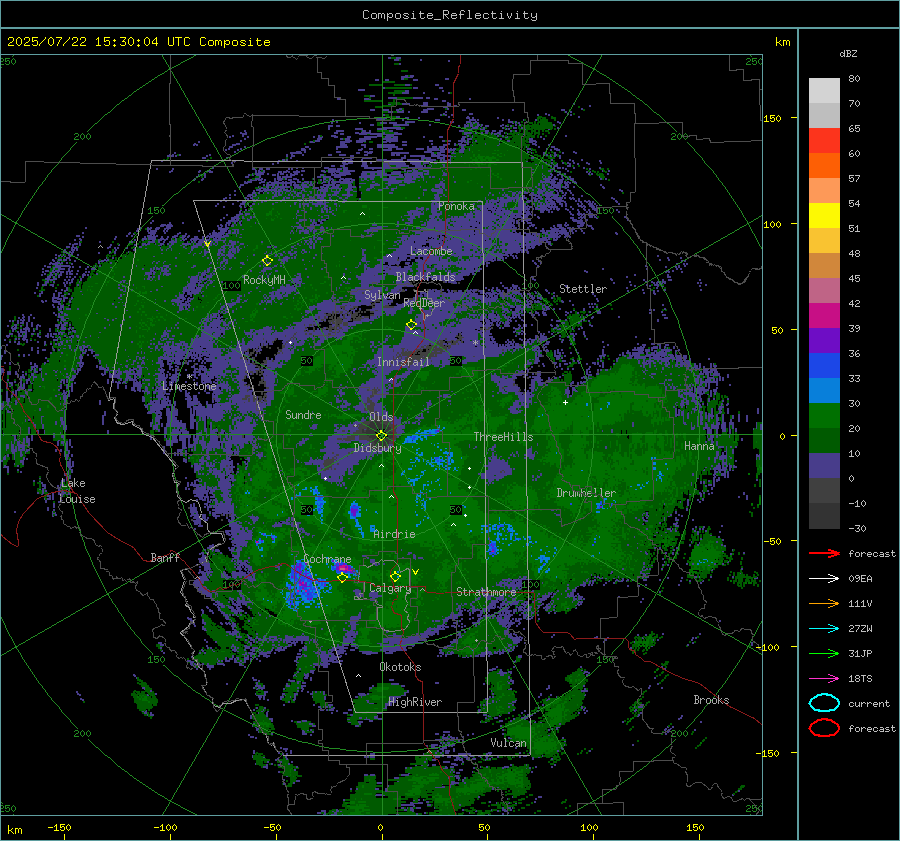
Task: Click the Banff label
Action: (165, 557)
